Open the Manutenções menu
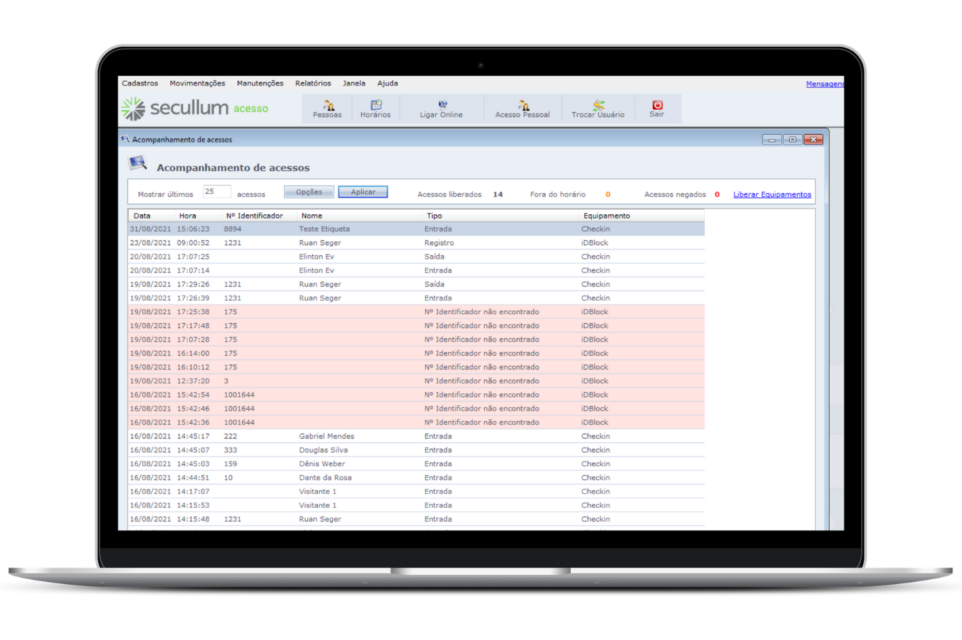The width and height of the screenshot is (962, 640). tap(260, 83)
